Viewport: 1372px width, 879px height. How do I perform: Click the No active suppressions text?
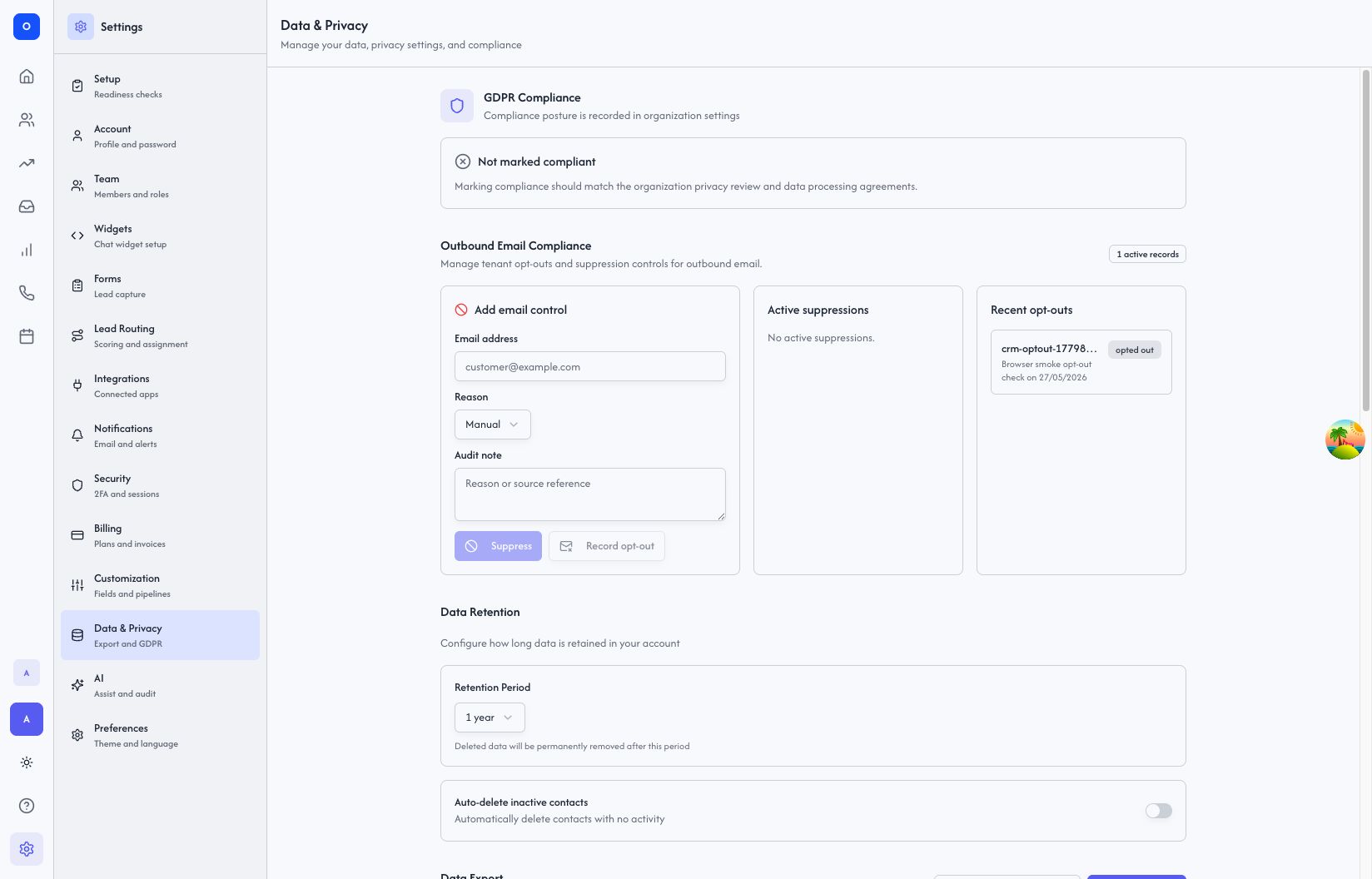(x=821, y=338)
